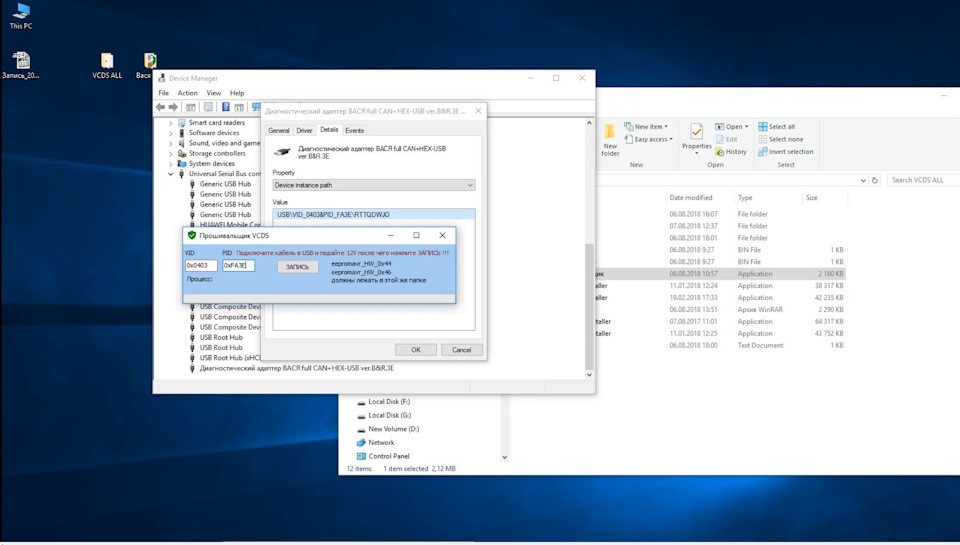Select value USB\VID_0403&PID_FA3E\RTTQDWJO
The width and height of the screenshot is (960, 545).
373,215
